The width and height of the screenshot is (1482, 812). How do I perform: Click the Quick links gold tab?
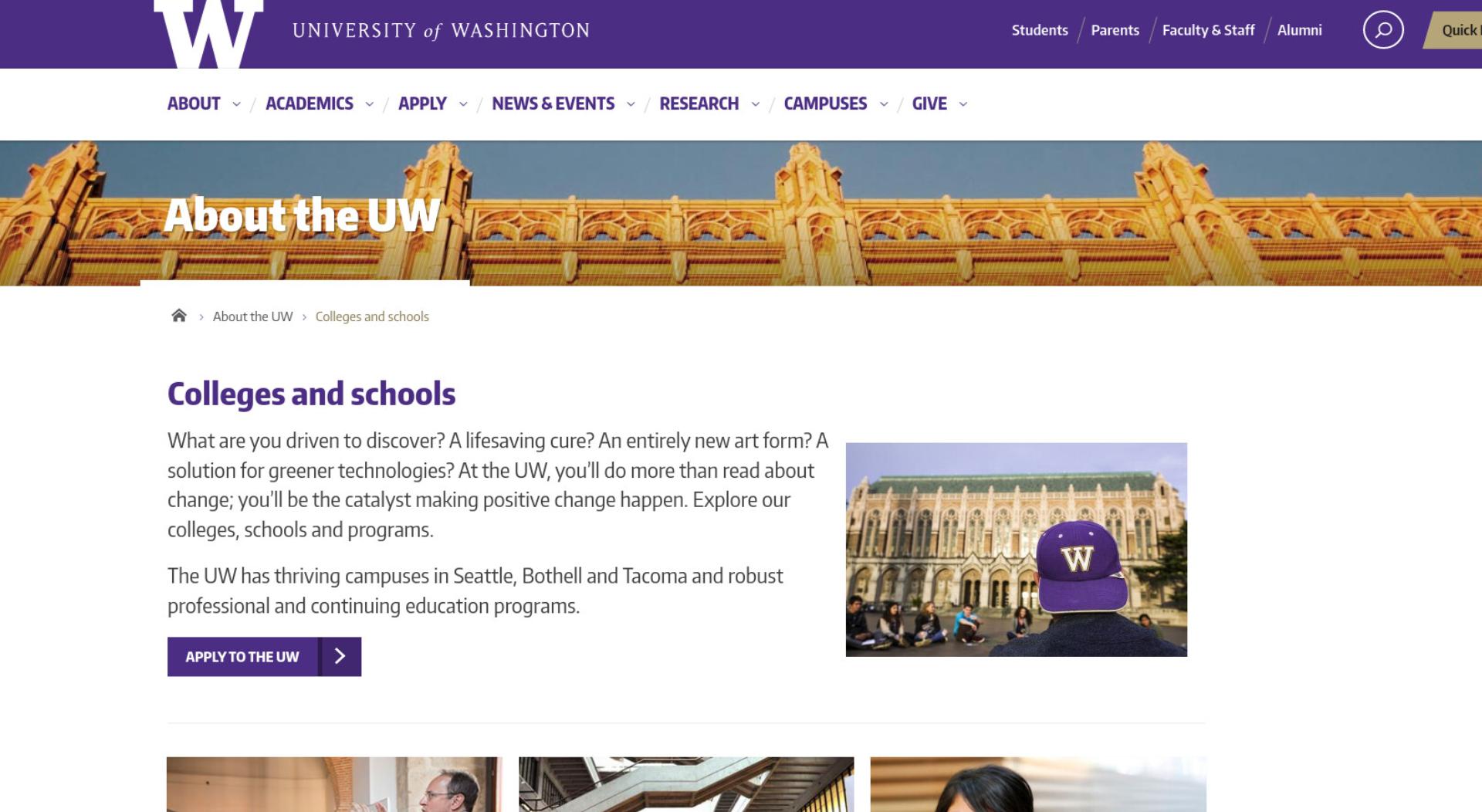click(1453, 30)
